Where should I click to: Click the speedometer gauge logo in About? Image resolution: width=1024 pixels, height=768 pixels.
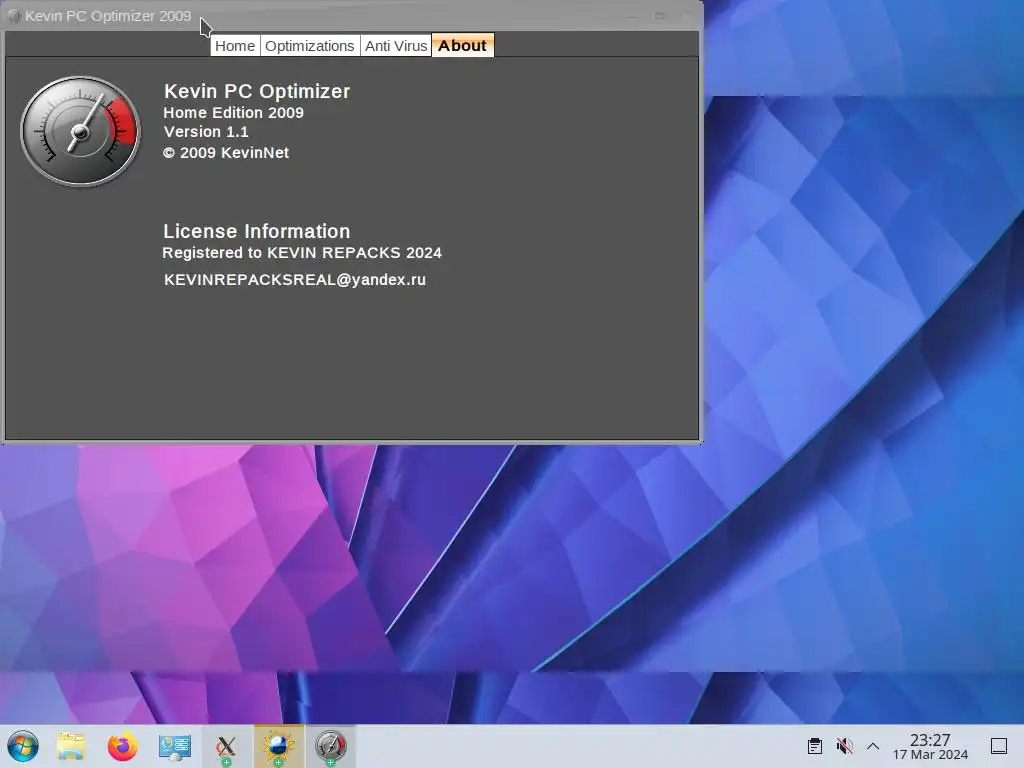[x=80, y=131]
